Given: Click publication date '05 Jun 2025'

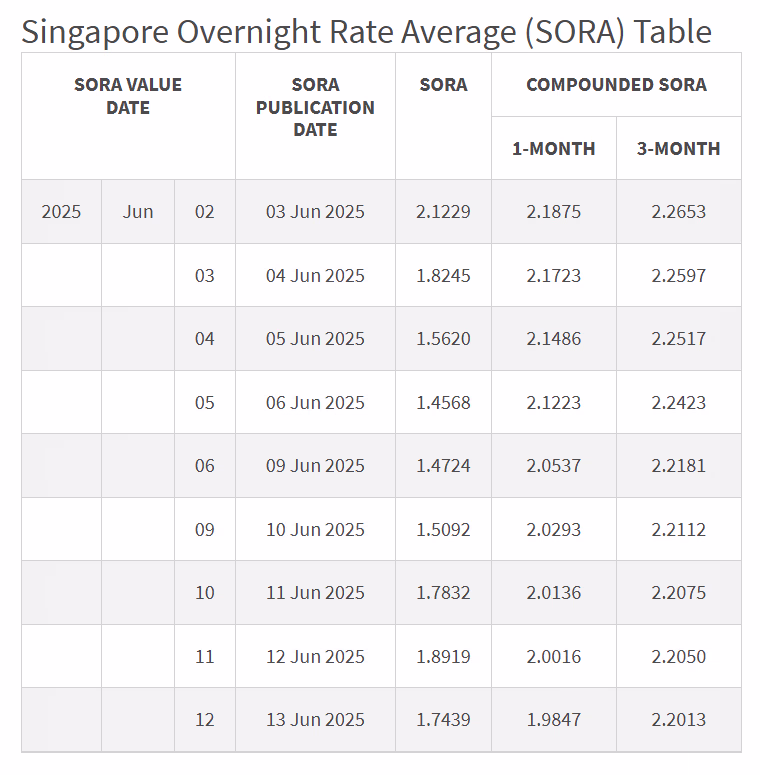Looking at the screenshot, I should click(x=315, y=339).
